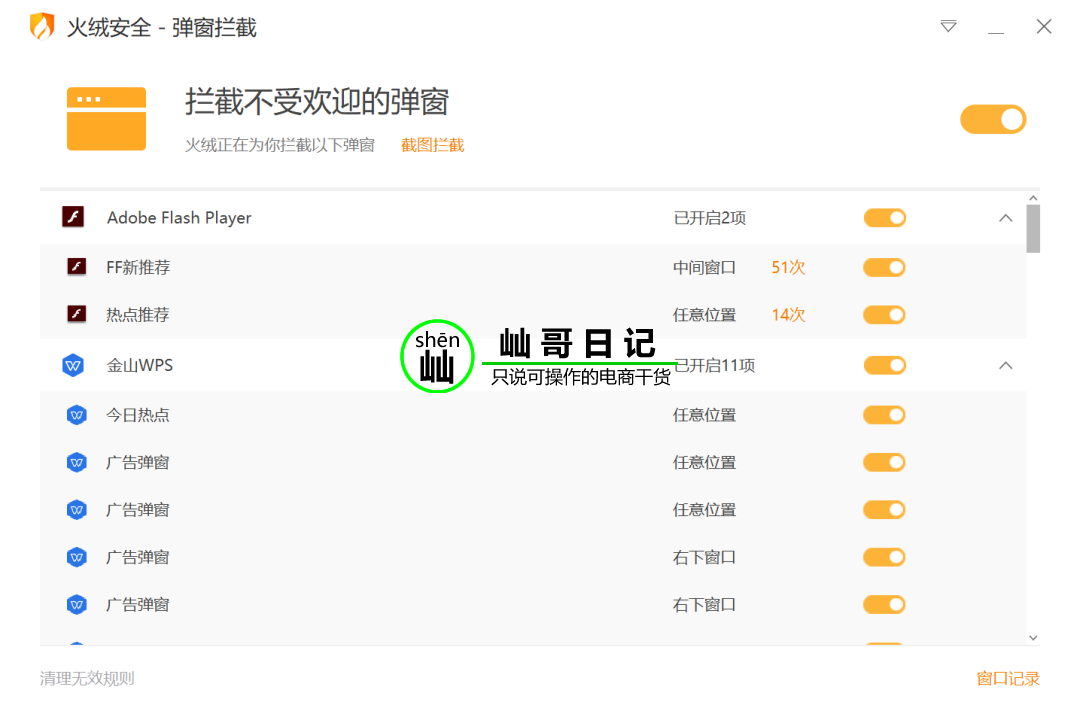The width and height of the screenshot is (1080, 711).
Task: Minimize the popup blocker window
Action: pyautogui.click(x=995, y=32)
